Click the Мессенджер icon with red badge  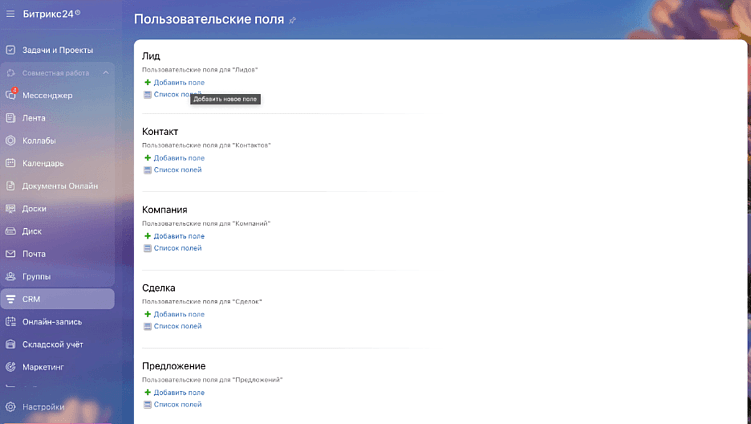(x=11, y=94)
